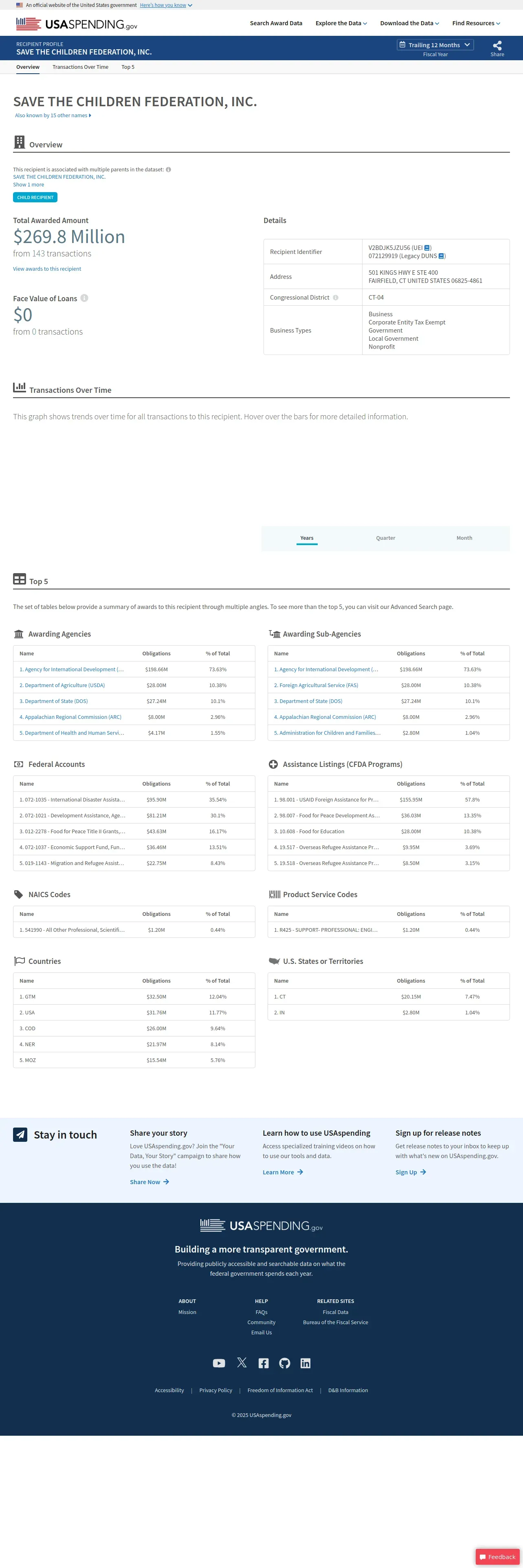Go to the Top 5 tab
Screen dimensions: 523x1568
tap(128, 67)
